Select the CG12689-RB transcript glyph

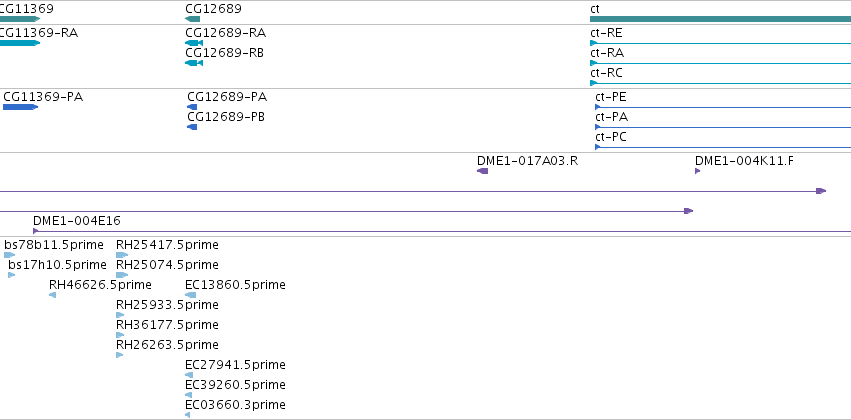click(x=194, y=63)
